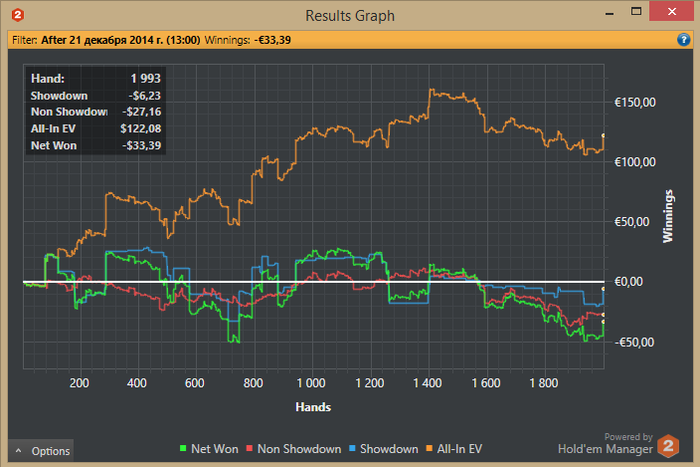700x467 pixels.
Task: Click the filter date 'After 21 декабря 2014 г. (13:00)'
Action: (x=121, y=40)
